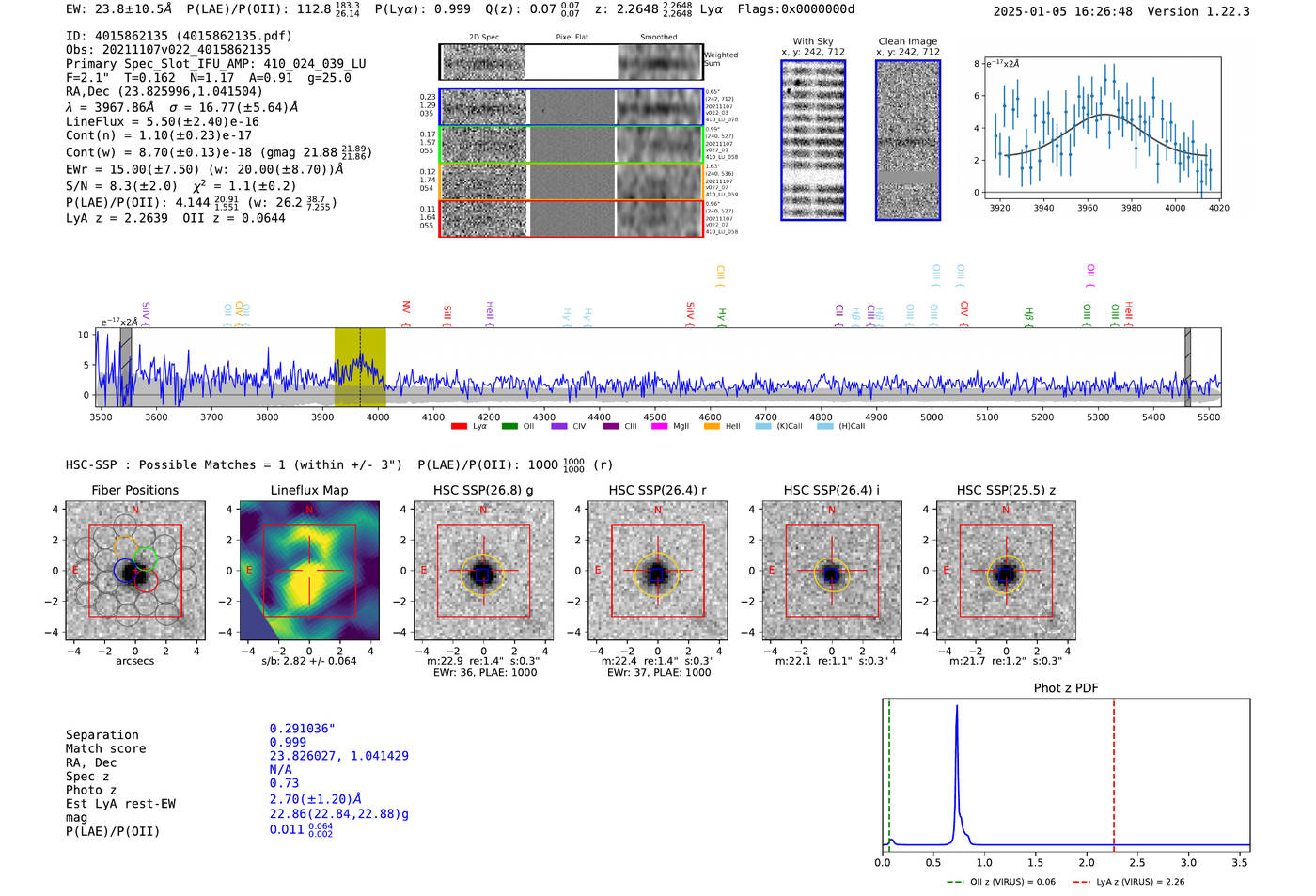Click the red Lyα legend swatch
This screenshot has height=896, width=1316.
coord(459,427)
